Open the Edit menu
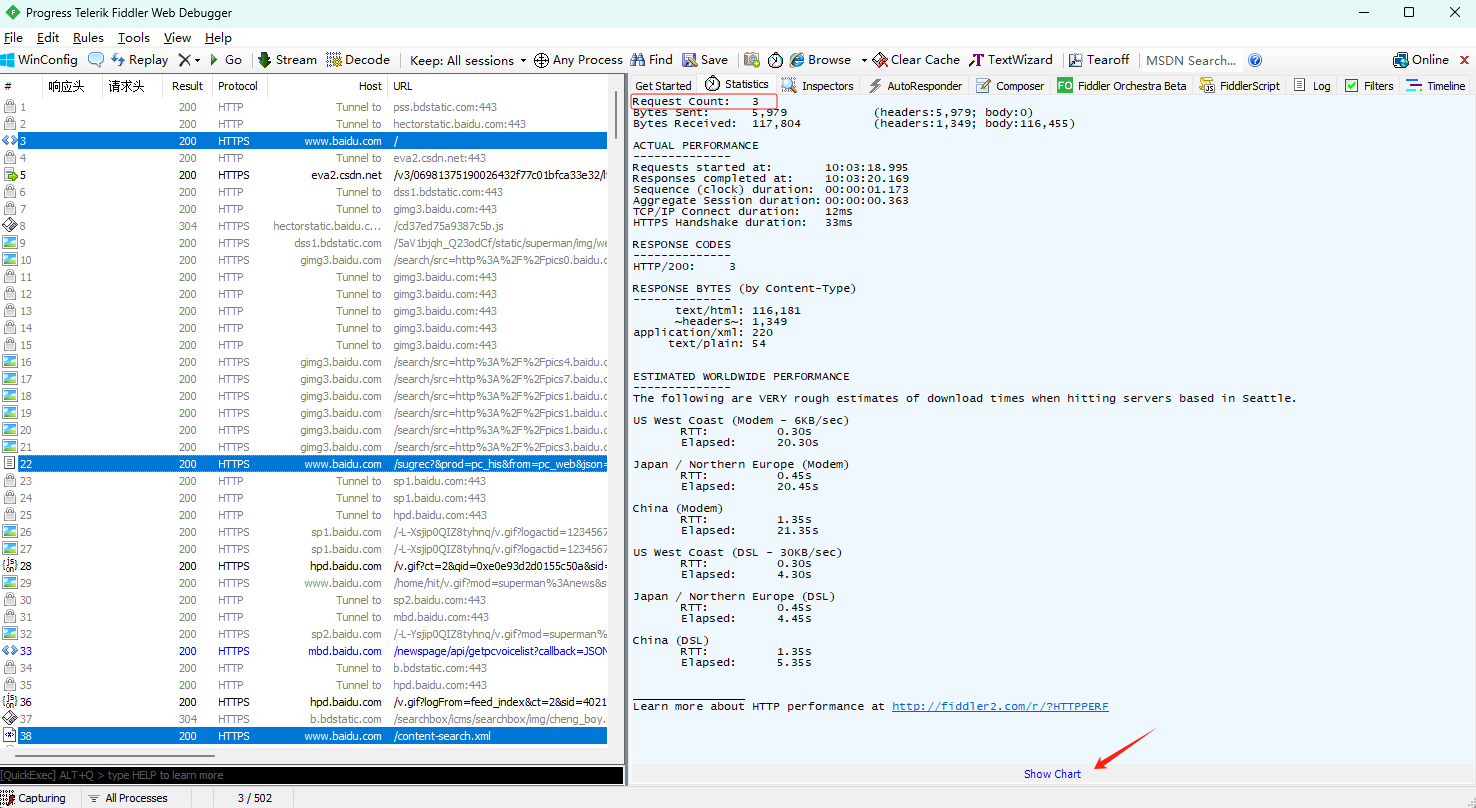Screen dimensions: 1476x808 48,37
